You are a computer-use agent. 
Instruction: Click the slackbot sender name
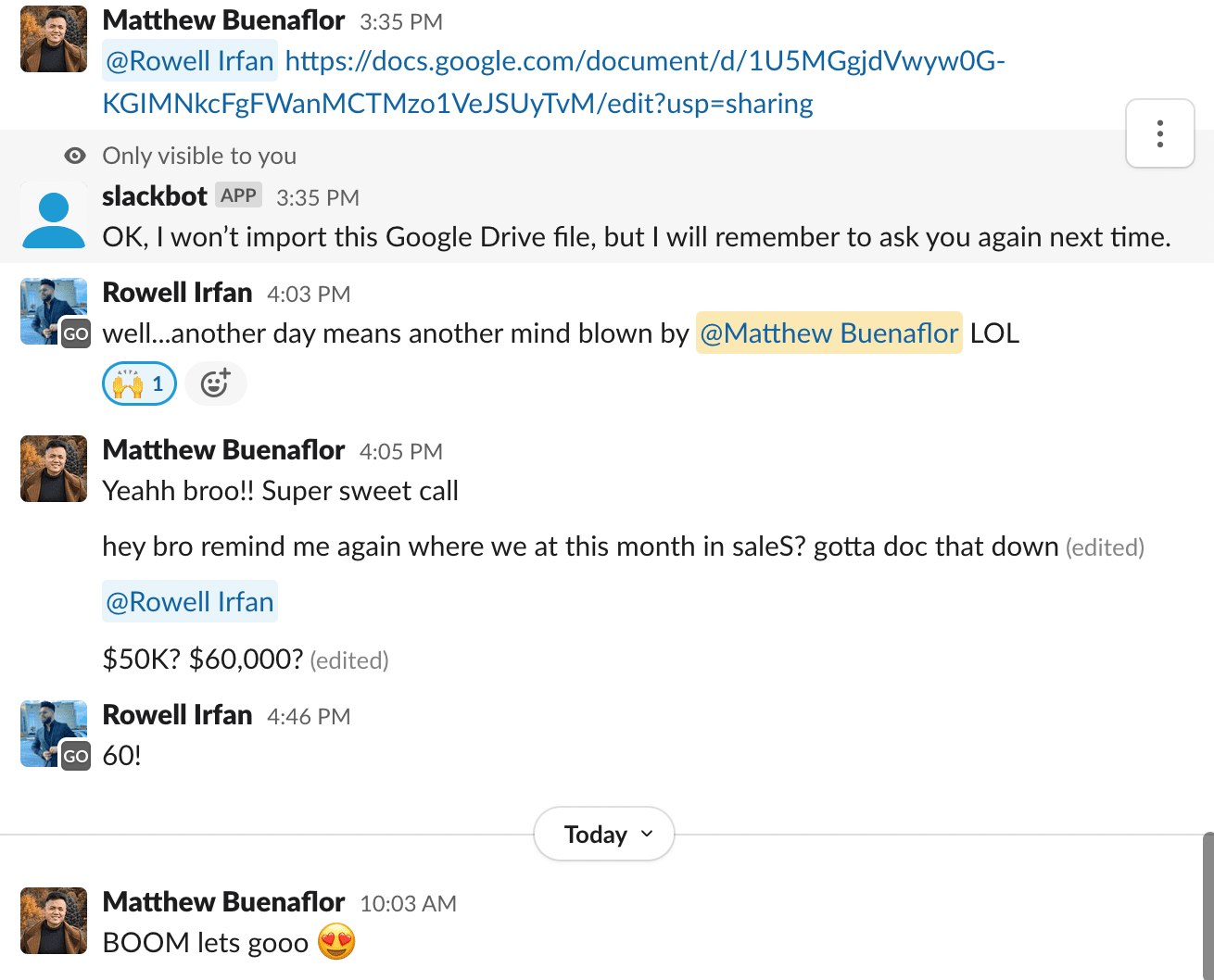click(x=155, y=196)
